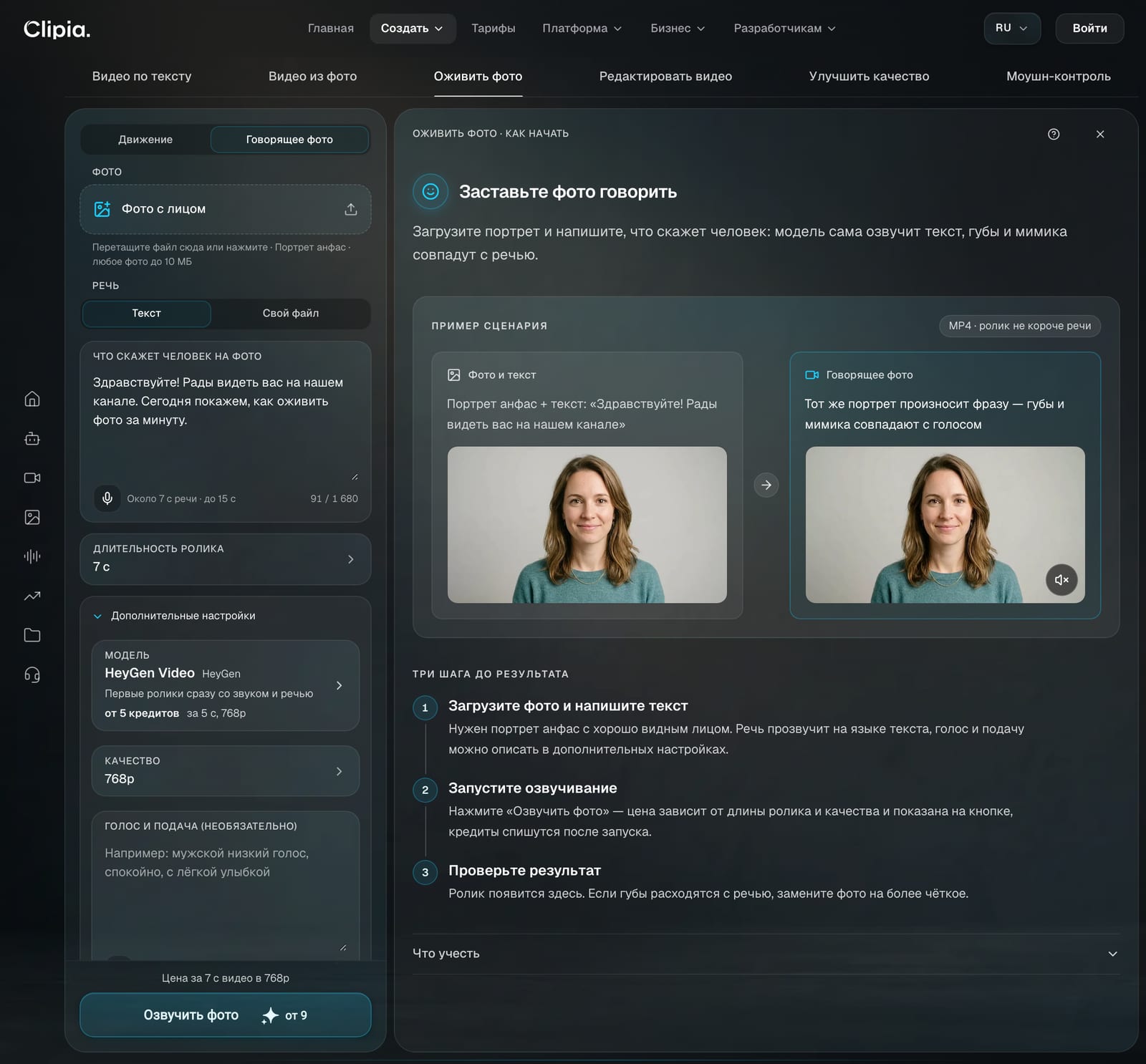1146x1064 pixels.
Task: Switch to the Движение mode toggle
Action: (145, 140)
